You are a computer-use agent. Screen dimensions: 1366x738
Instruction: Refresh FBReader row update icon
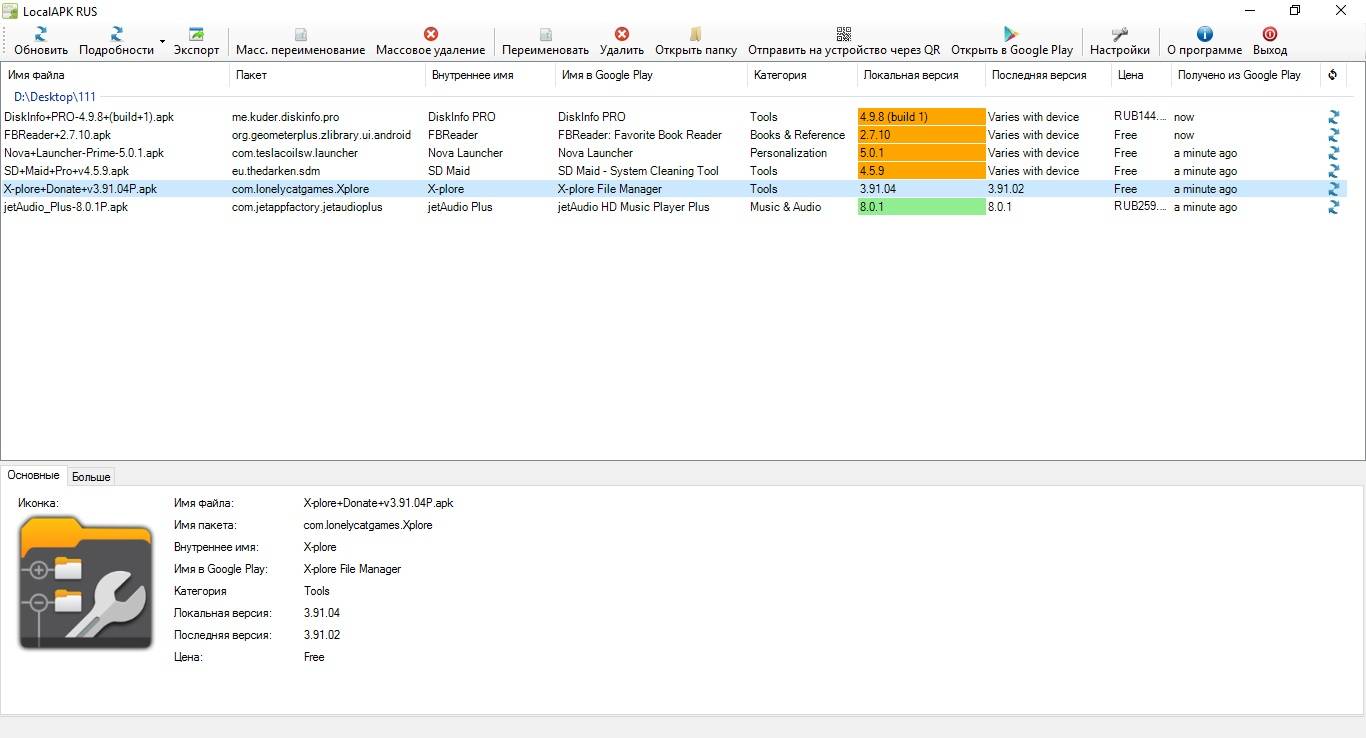click(x=1334, y=135)
